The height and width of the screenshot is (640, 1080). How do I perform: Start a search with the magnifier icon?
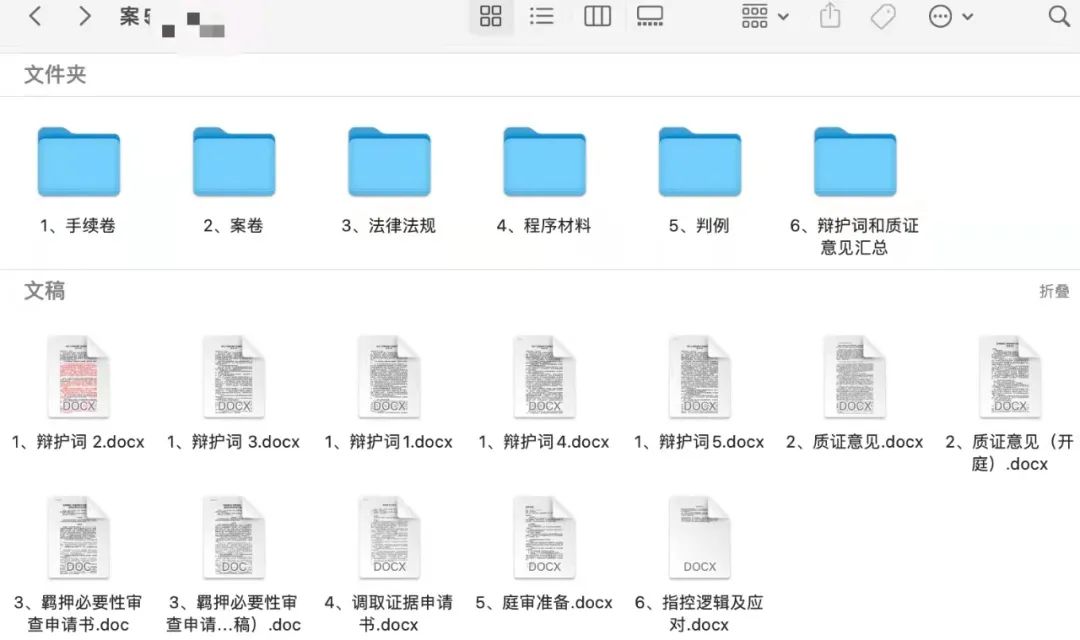(1059, 16)
